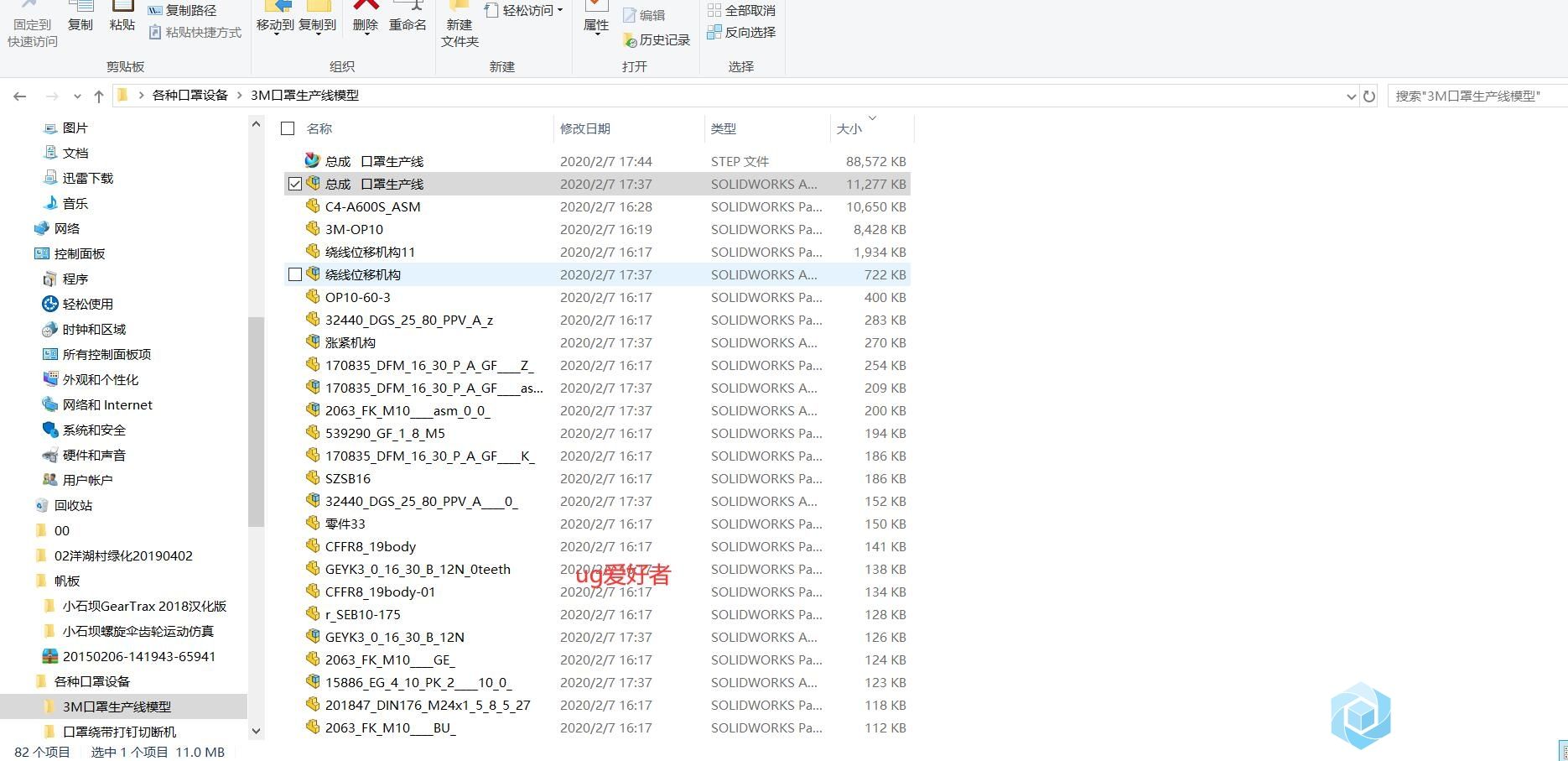Click Pin to Quick access (固定到快速访问)
1568x761 pixels.
33,25
